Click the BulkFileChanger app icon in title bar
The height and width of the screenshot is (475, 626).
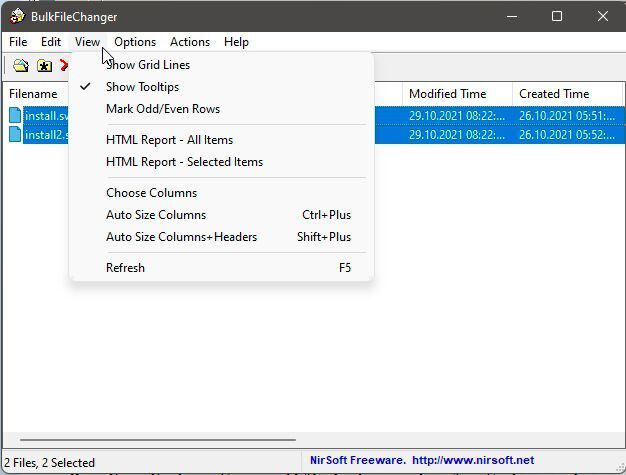coord(17,16)
